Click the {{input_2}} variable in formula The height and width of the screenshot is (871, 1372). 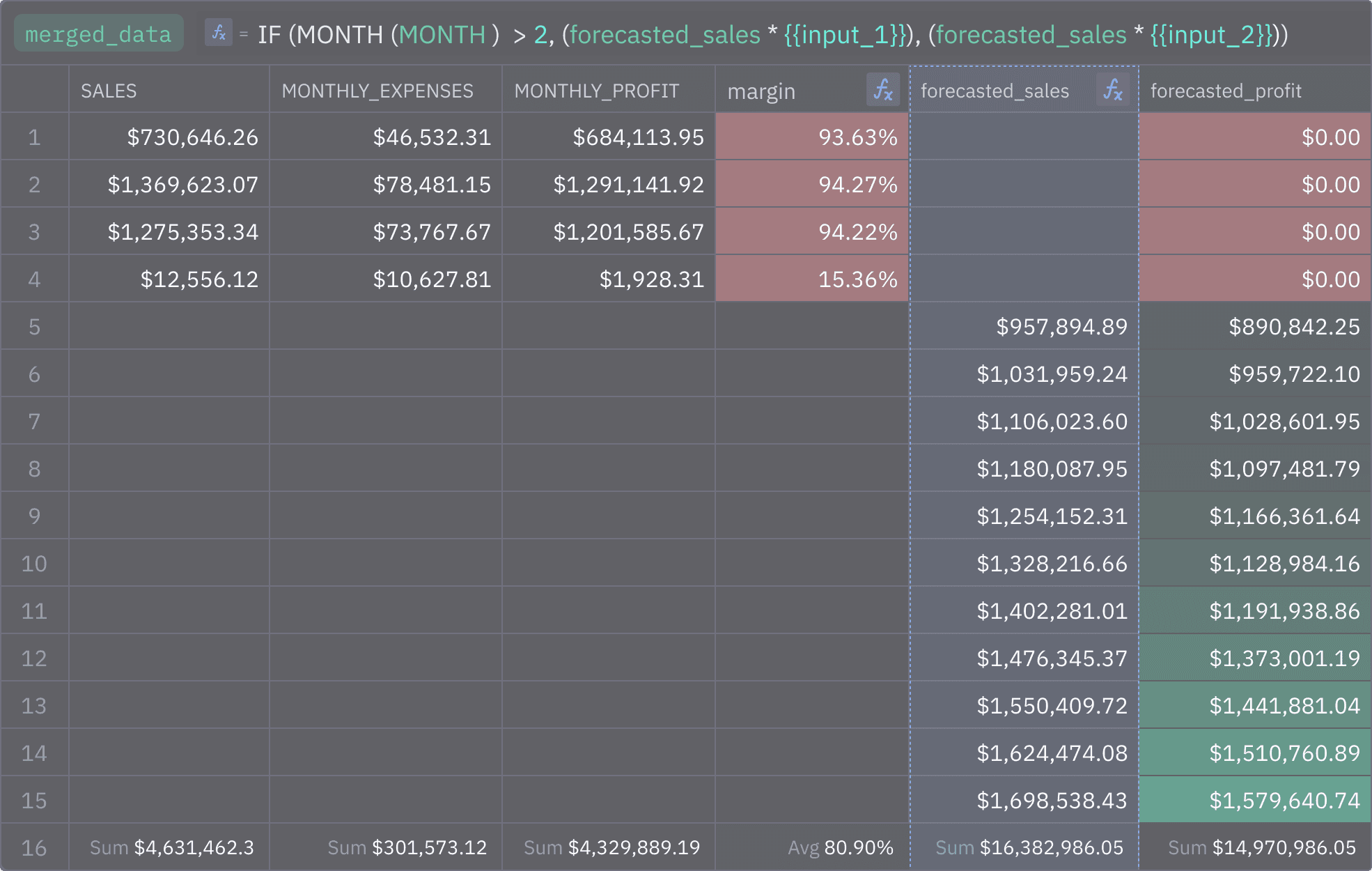pyautogui.click(x=1211, y=34)
